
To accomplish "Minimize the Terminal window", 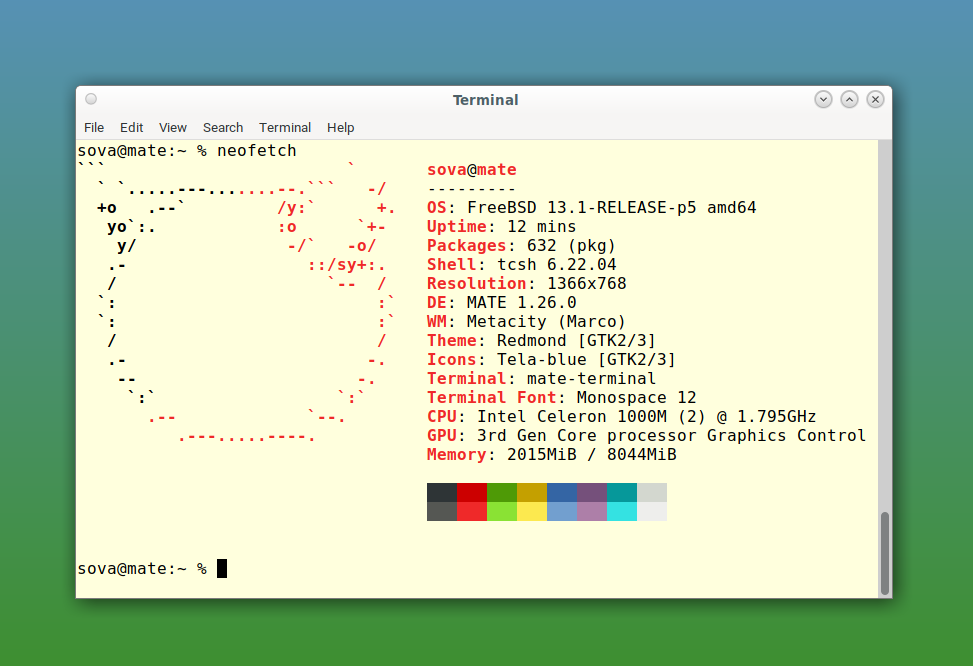I will (823, 99).
